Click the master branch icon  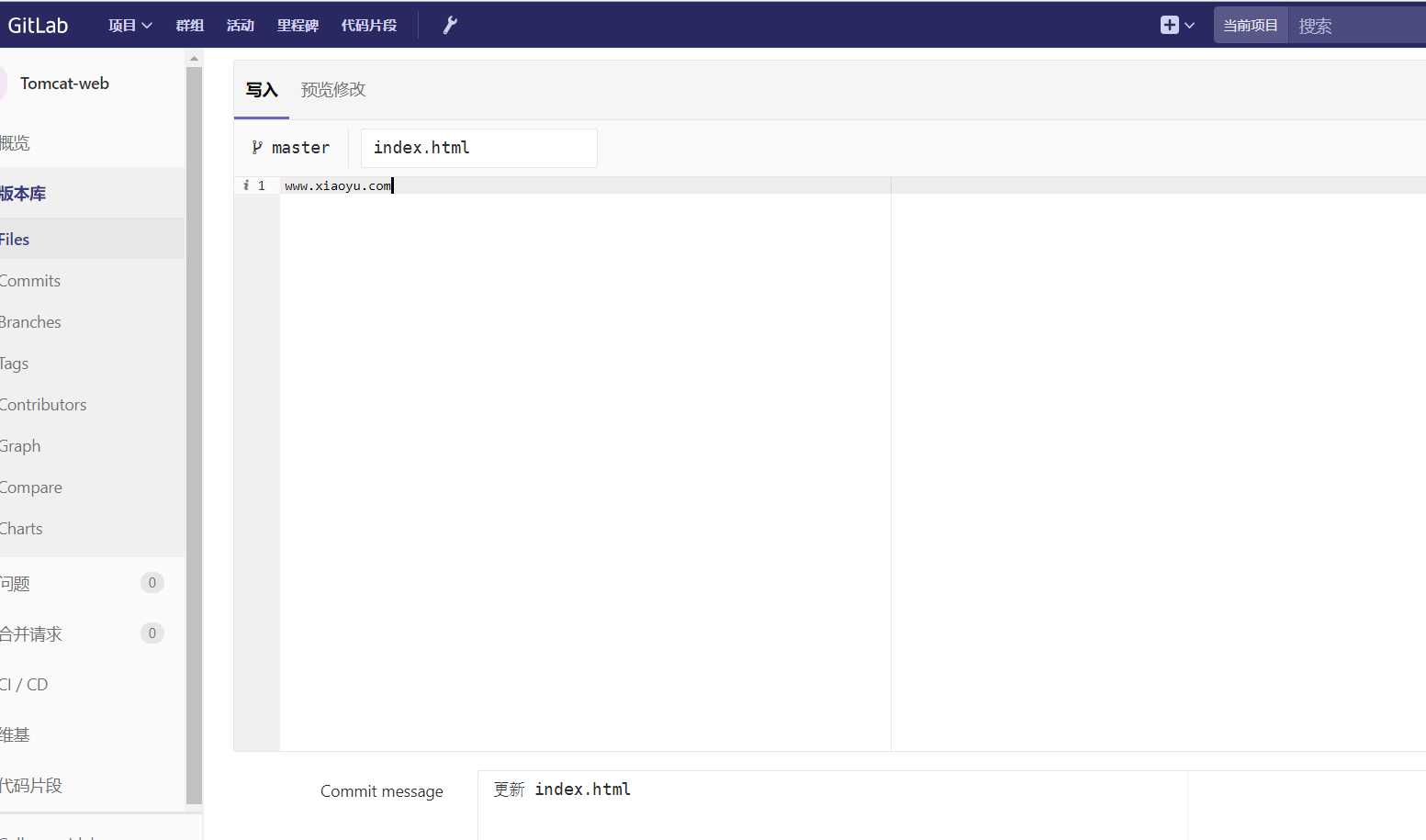pos(257,147)
